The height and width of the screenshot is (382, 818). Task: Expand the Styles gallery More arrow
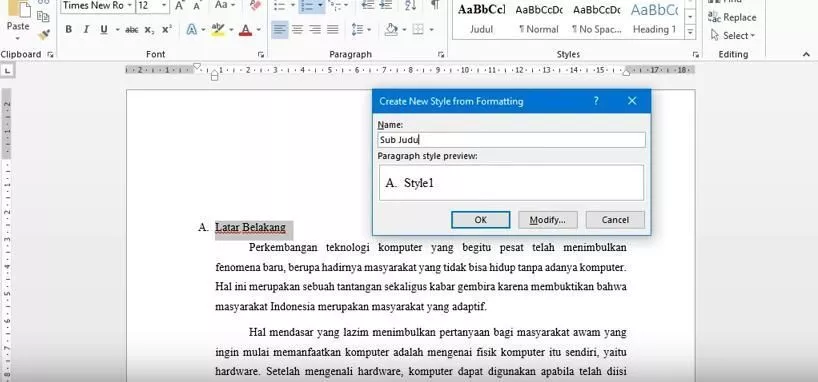(x=690, y=31)
